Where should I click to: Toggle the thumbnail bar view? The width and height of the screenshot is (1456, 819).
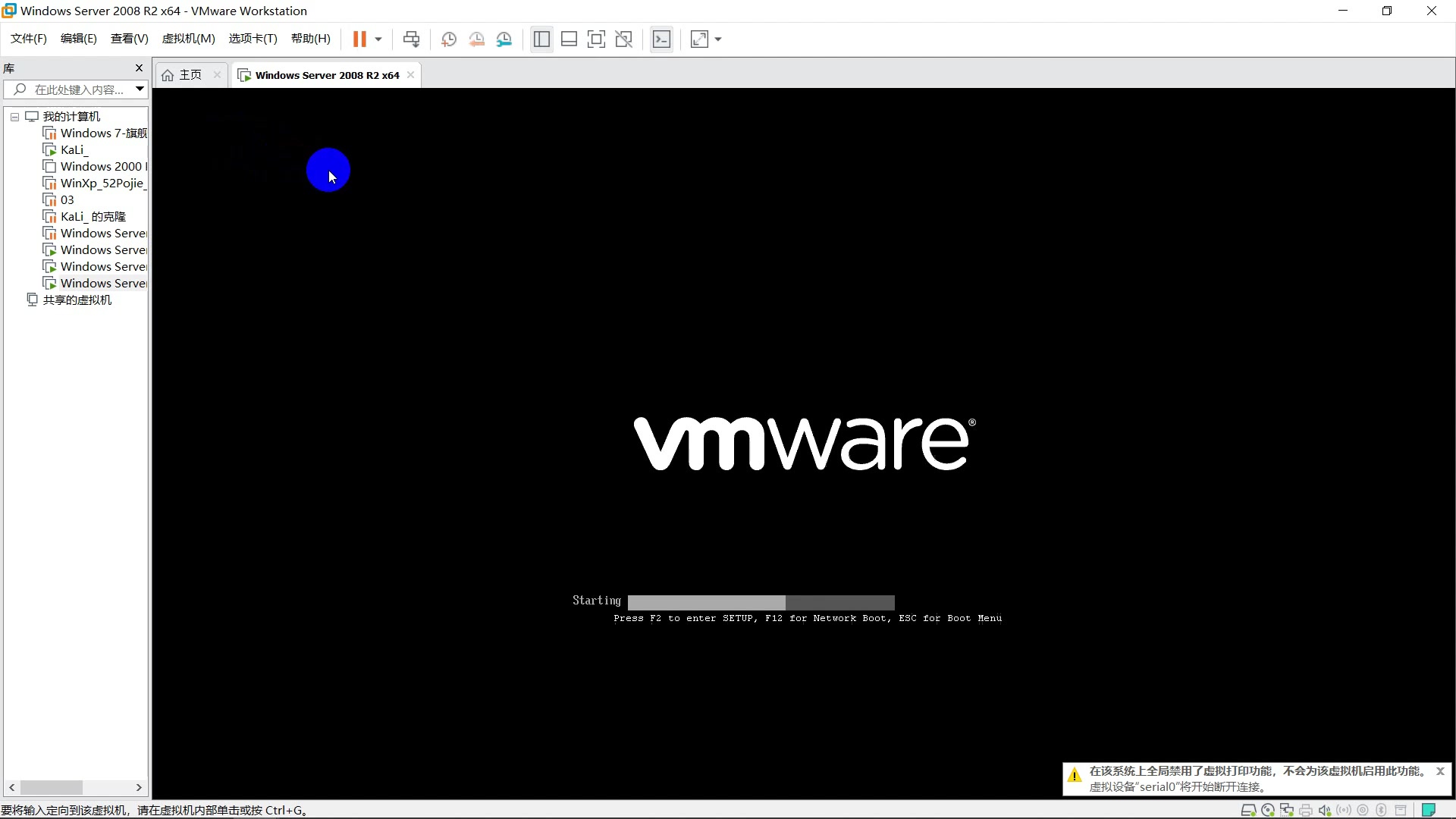pos(569,39)
